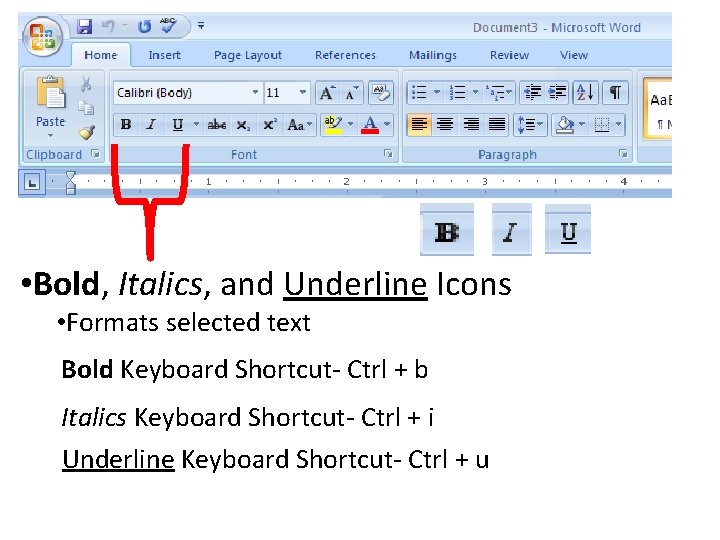
Task: Click the enlarged Bold B icon below ruler
Action: pyautogui.click(x=447, y=230)
